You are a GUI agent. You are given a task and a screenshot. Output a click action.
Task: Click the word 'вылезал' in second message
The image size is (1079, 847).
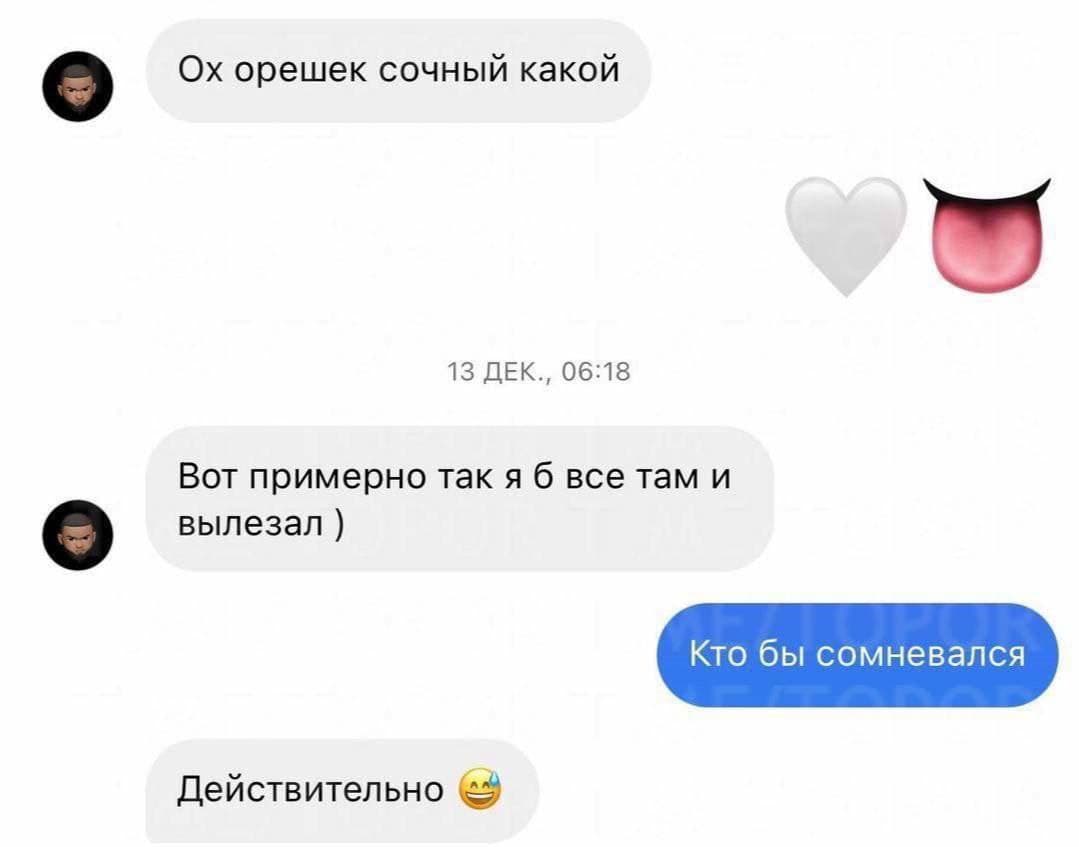pos(250,524)
